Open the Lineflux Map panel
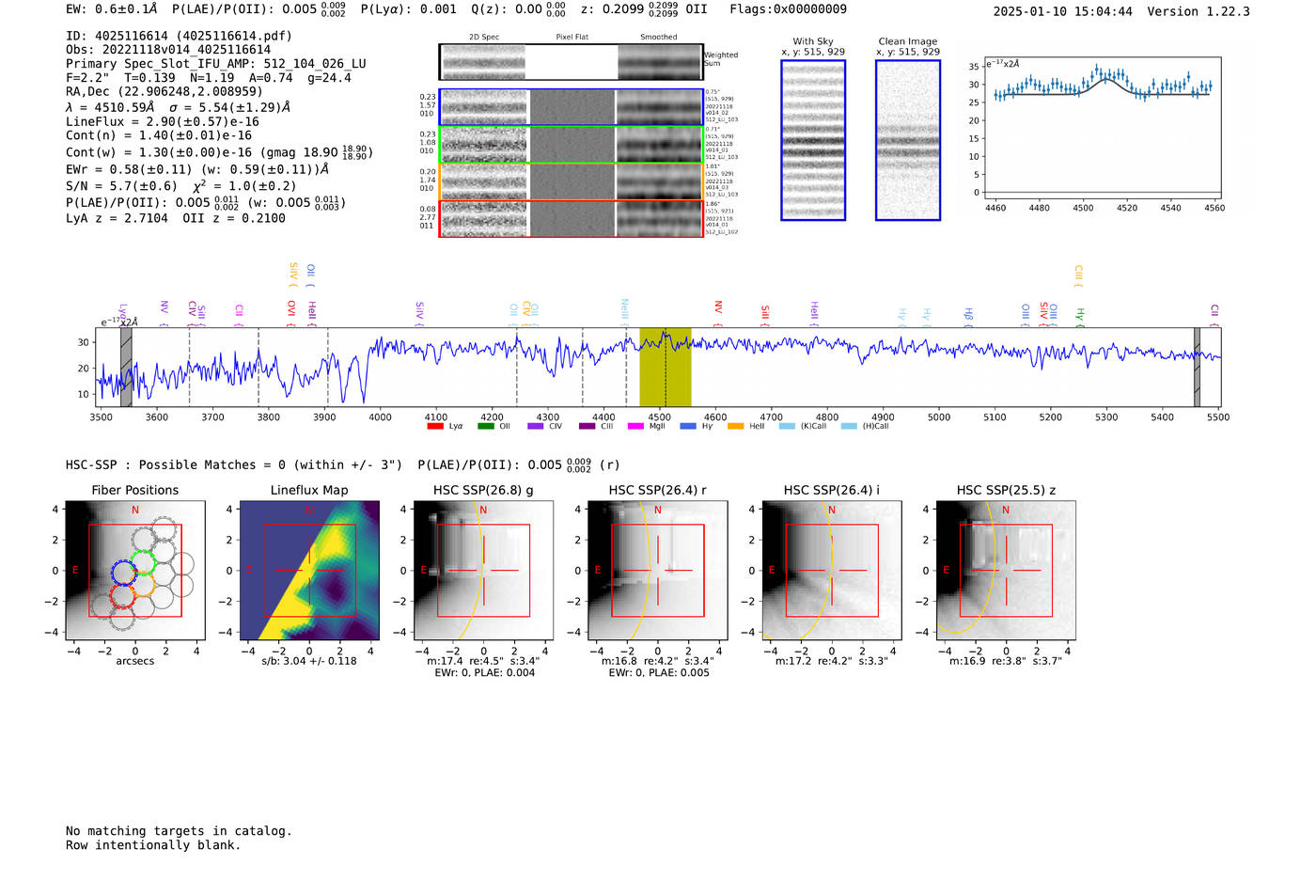The height and width of the screenshot is (896, 1316). click(309, 571)
